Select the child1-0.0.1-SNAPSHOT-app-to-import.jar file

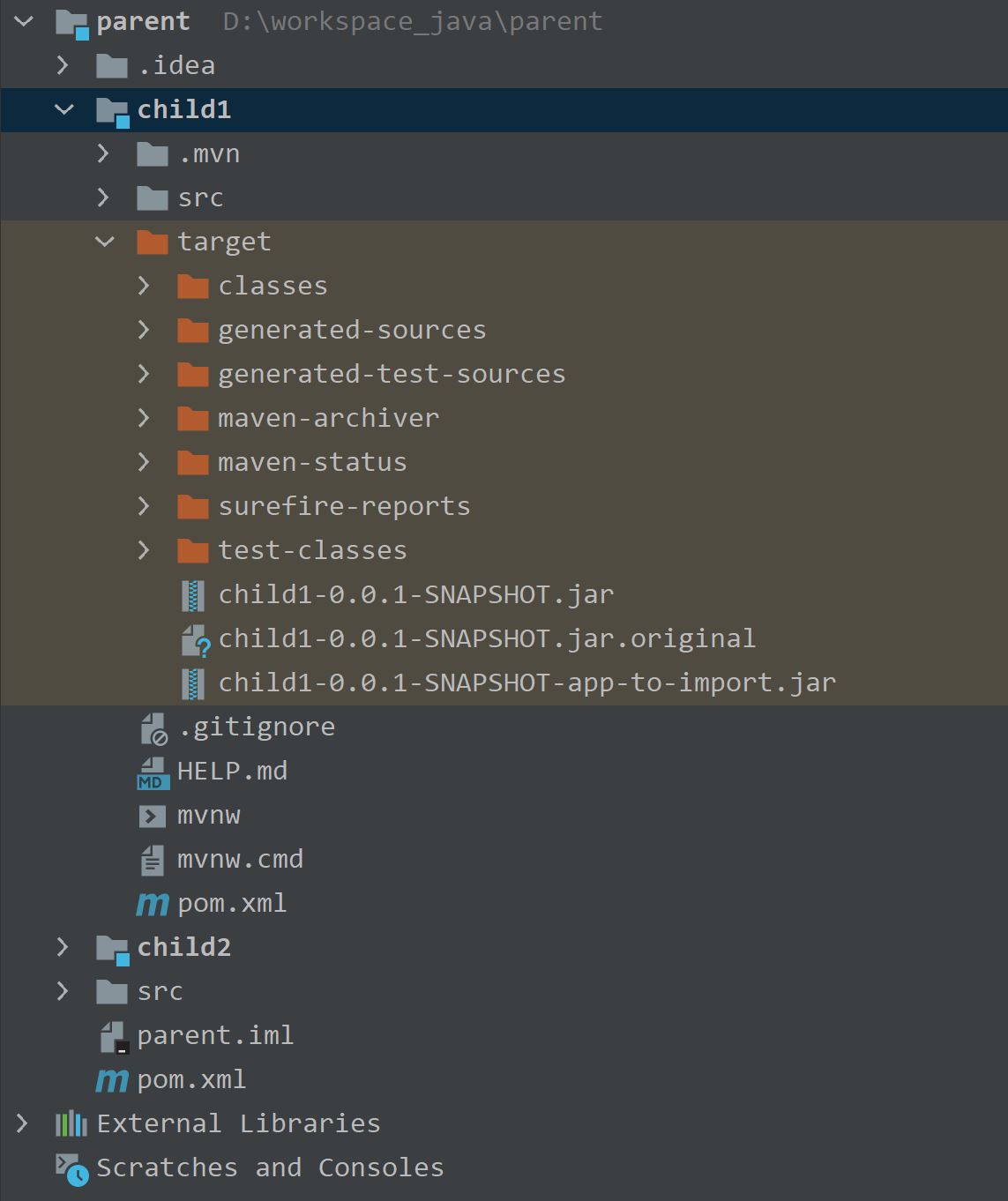[x=526, y=683]
